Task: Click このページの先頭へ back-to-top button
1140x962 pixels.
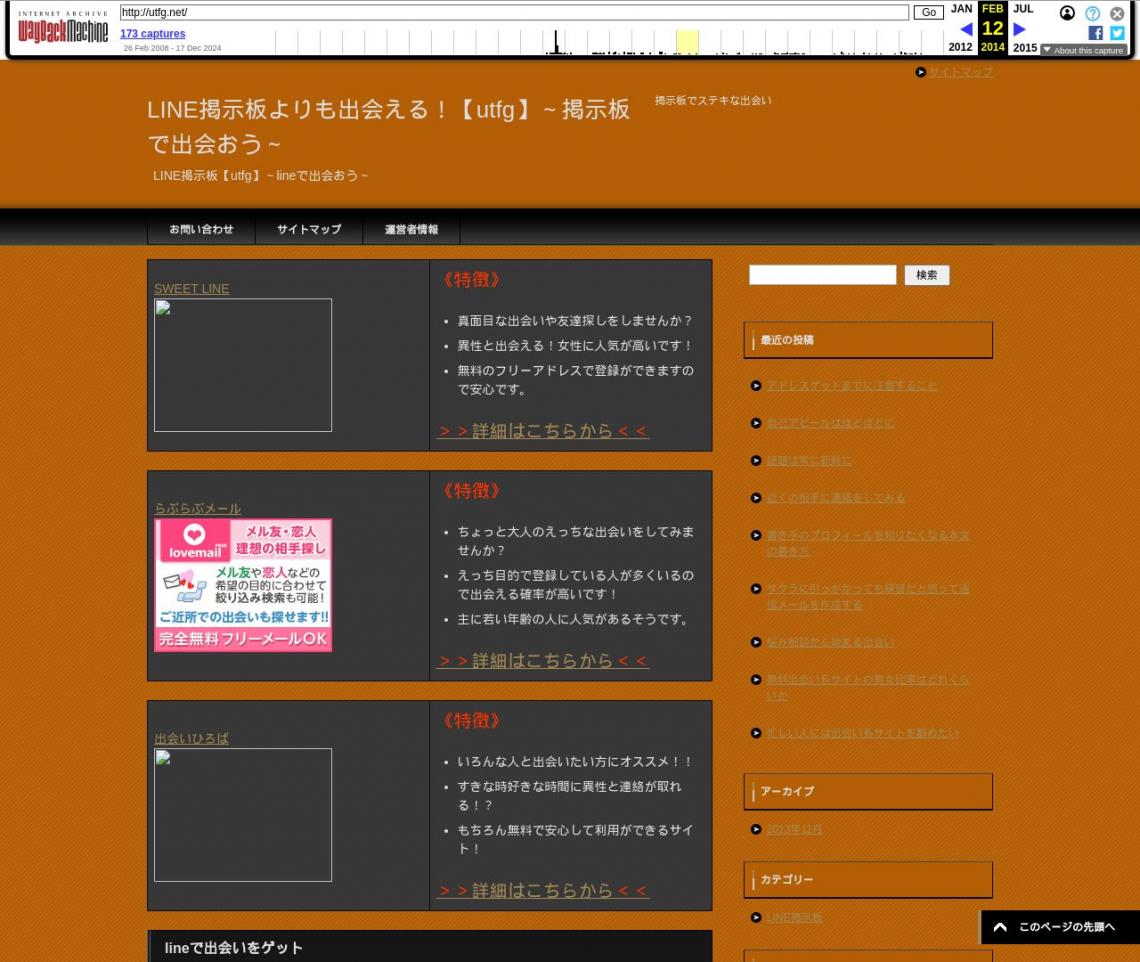Action: pyautogui.click(x=1059, y=926)
